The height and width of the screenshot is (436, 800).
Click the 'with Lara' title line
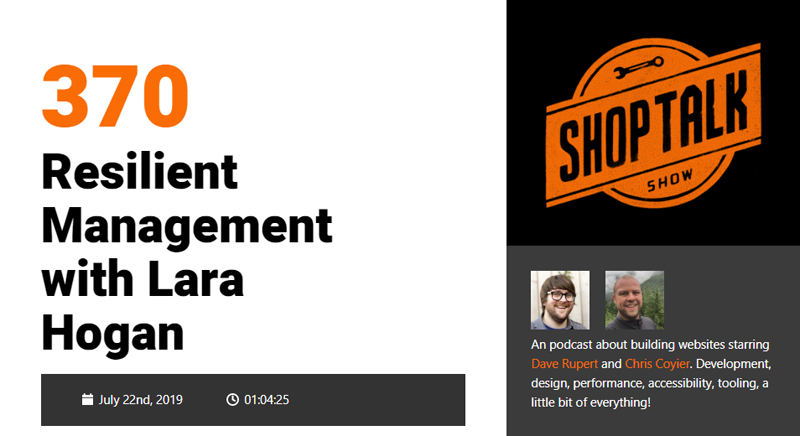point(142,279)
